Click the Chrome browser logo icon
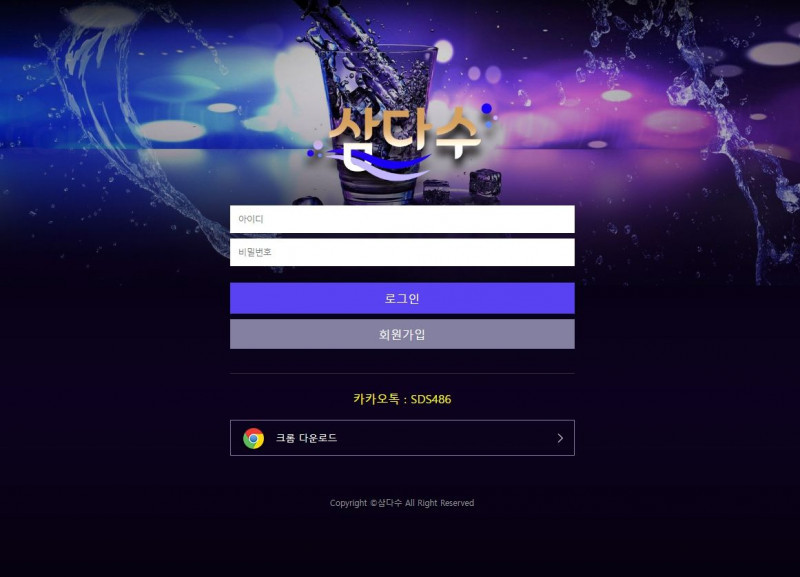The width and height of the screenshot is (800, 577). pyautogui.click(x=254, y=438)
